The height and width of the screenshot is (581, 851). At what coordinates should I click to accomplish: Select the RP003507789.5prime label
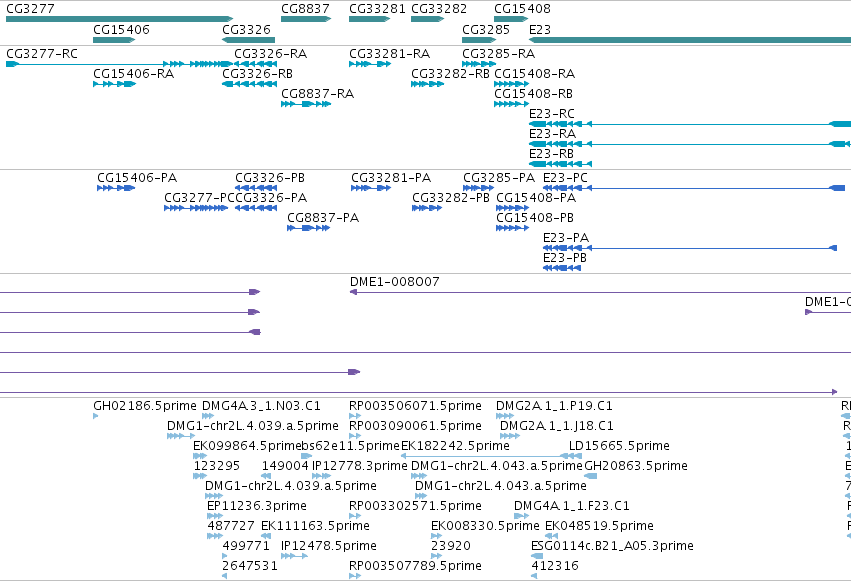coord(415,566)
